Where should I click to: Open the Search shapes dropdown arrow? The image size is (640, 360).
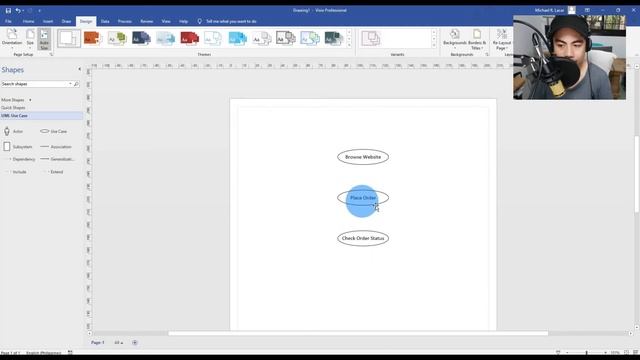tap(70, 84)
